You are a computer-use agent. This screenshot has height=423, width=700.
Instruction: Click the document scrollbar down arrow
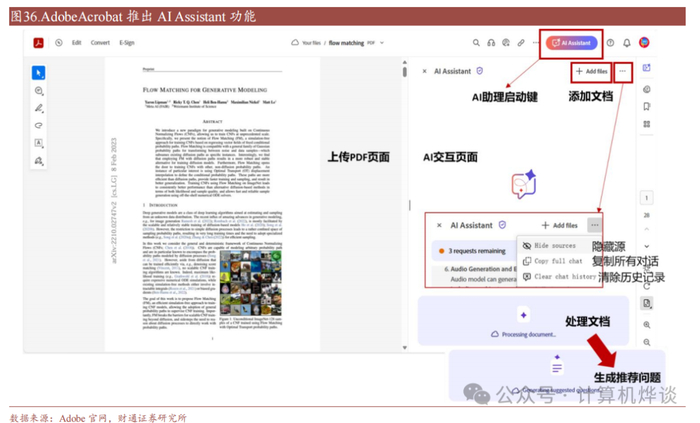[404, 348]
